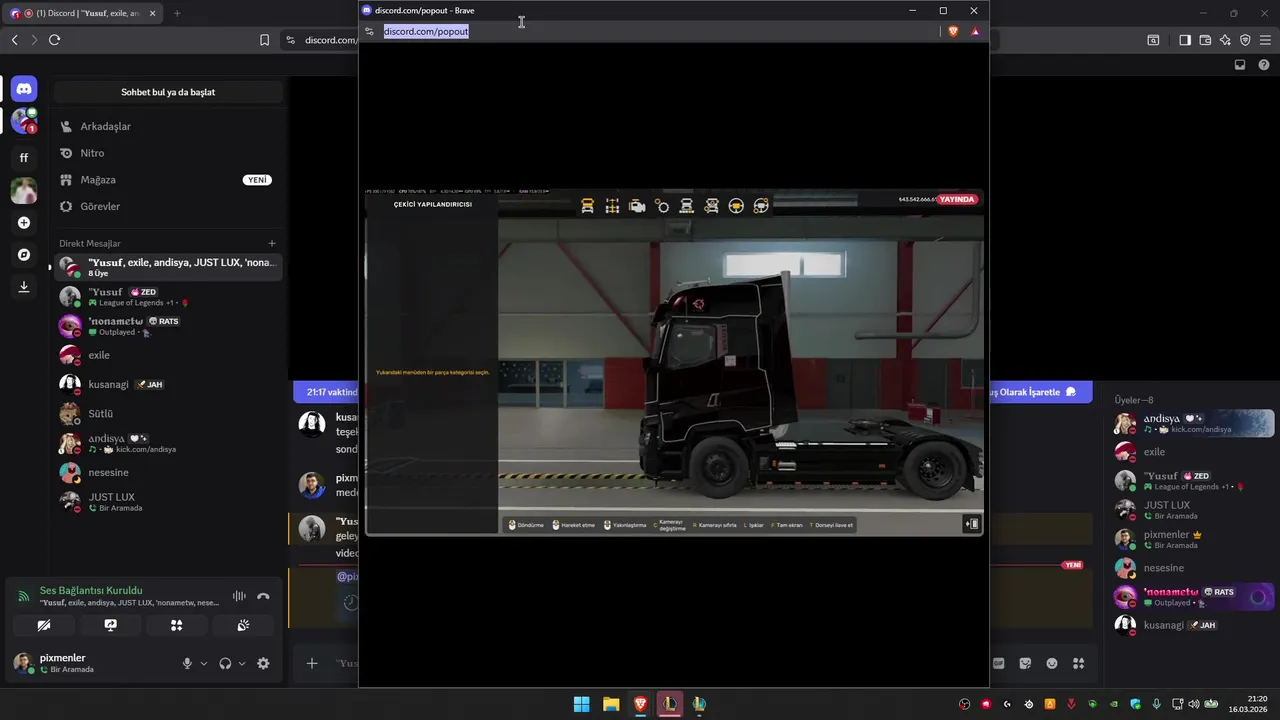Viewport: 1280px width, 720px height.
Task: Click pixmenler in members list
Action: 1193,540
